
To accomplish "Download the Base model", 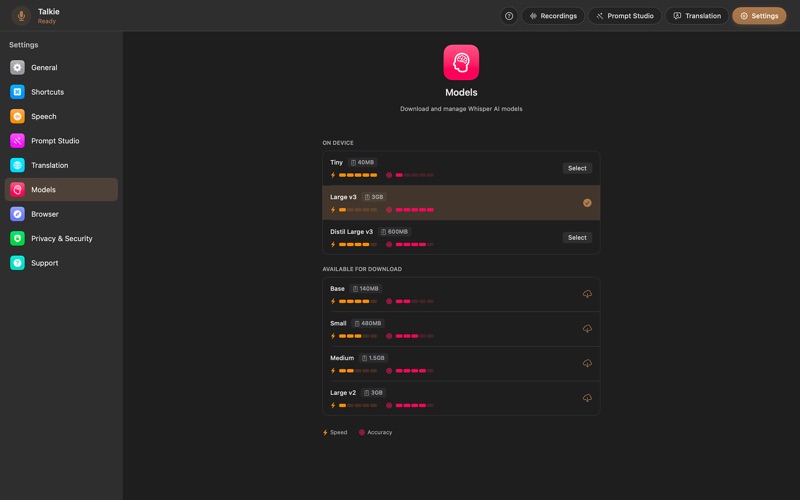I will [587, 294].
